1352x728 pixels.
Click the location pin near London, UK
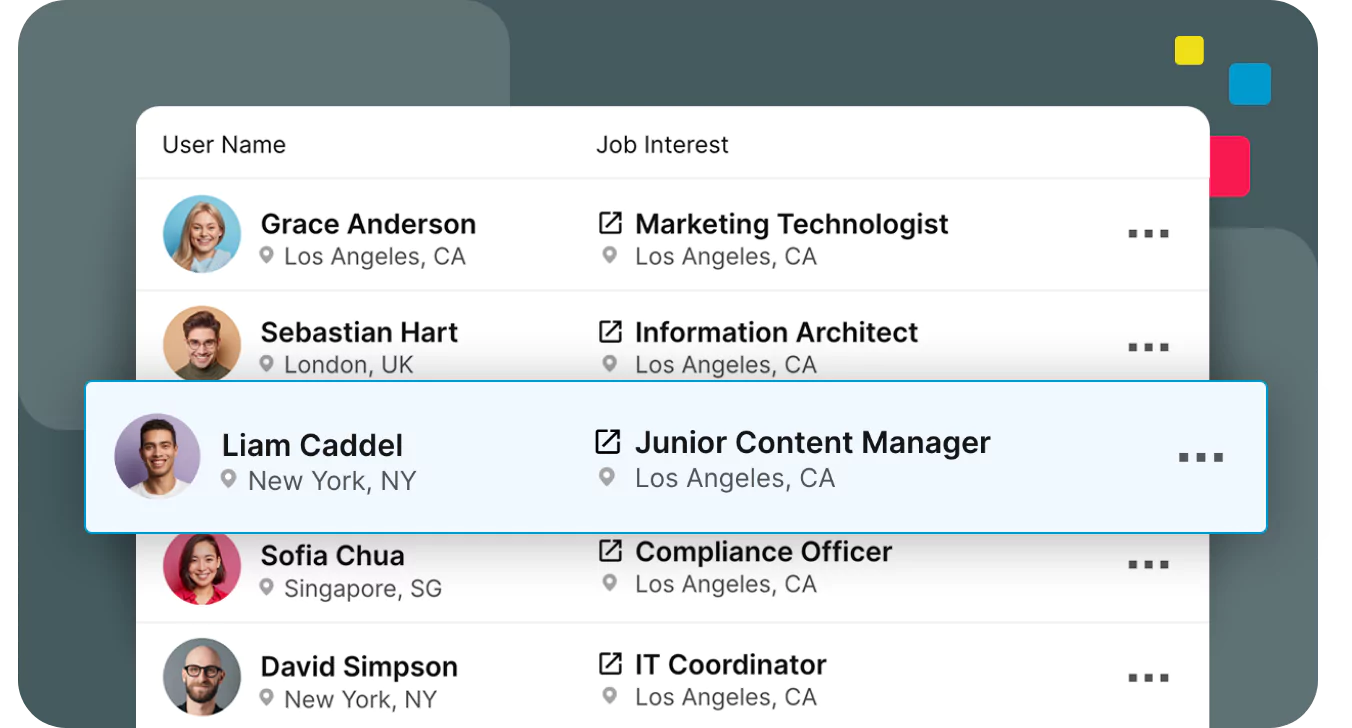[264, 365]
